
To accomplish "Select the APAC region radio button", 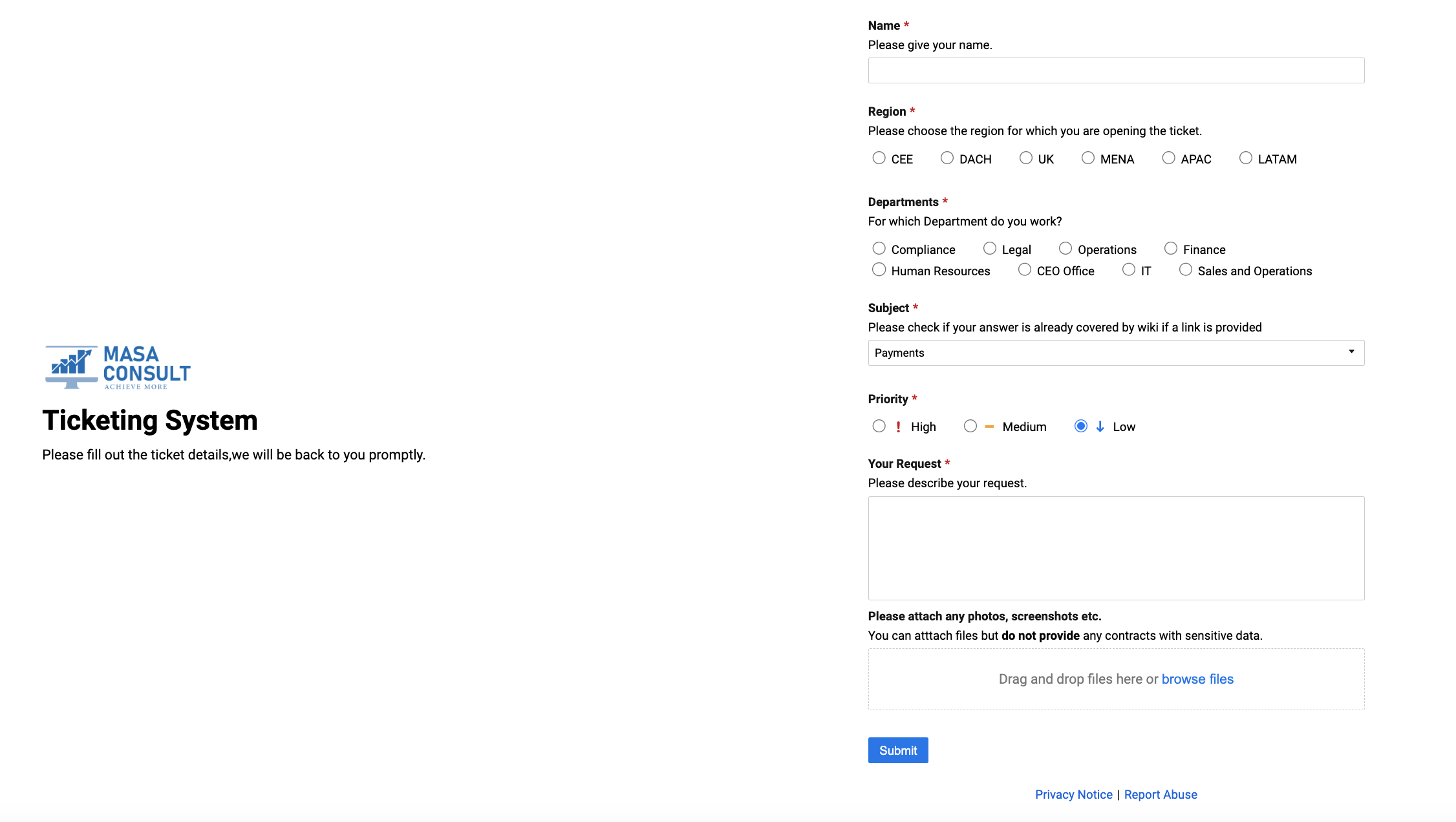I will tap(1168, 158).
